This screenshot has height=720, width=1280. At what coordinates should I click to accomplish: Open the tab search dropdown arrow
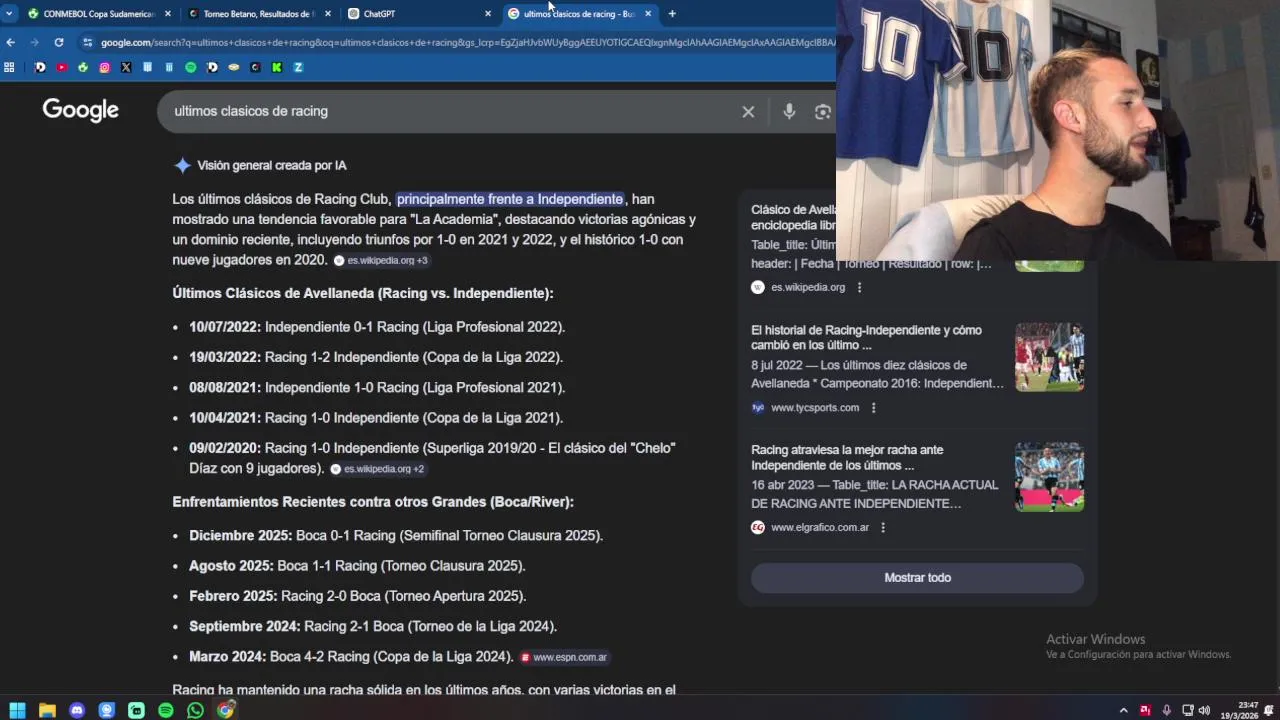pyautogui.click(x=9, y=14)
